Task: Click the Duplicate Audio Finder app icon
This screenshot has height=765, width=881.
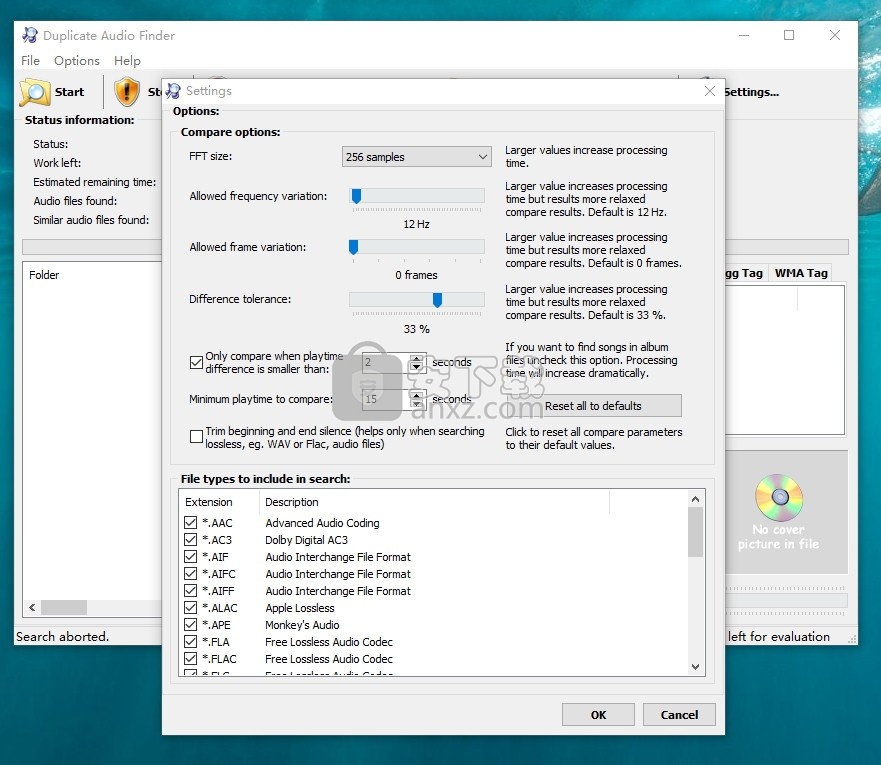Action: coord(28,35)
